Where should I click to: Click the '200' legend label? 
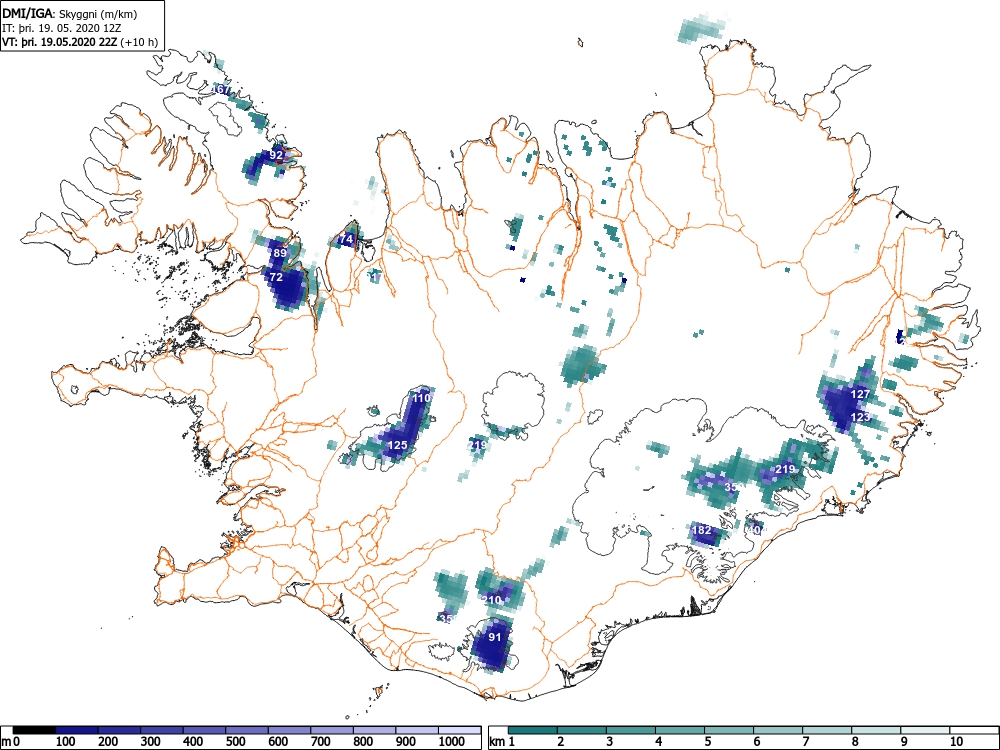(108, 741)
